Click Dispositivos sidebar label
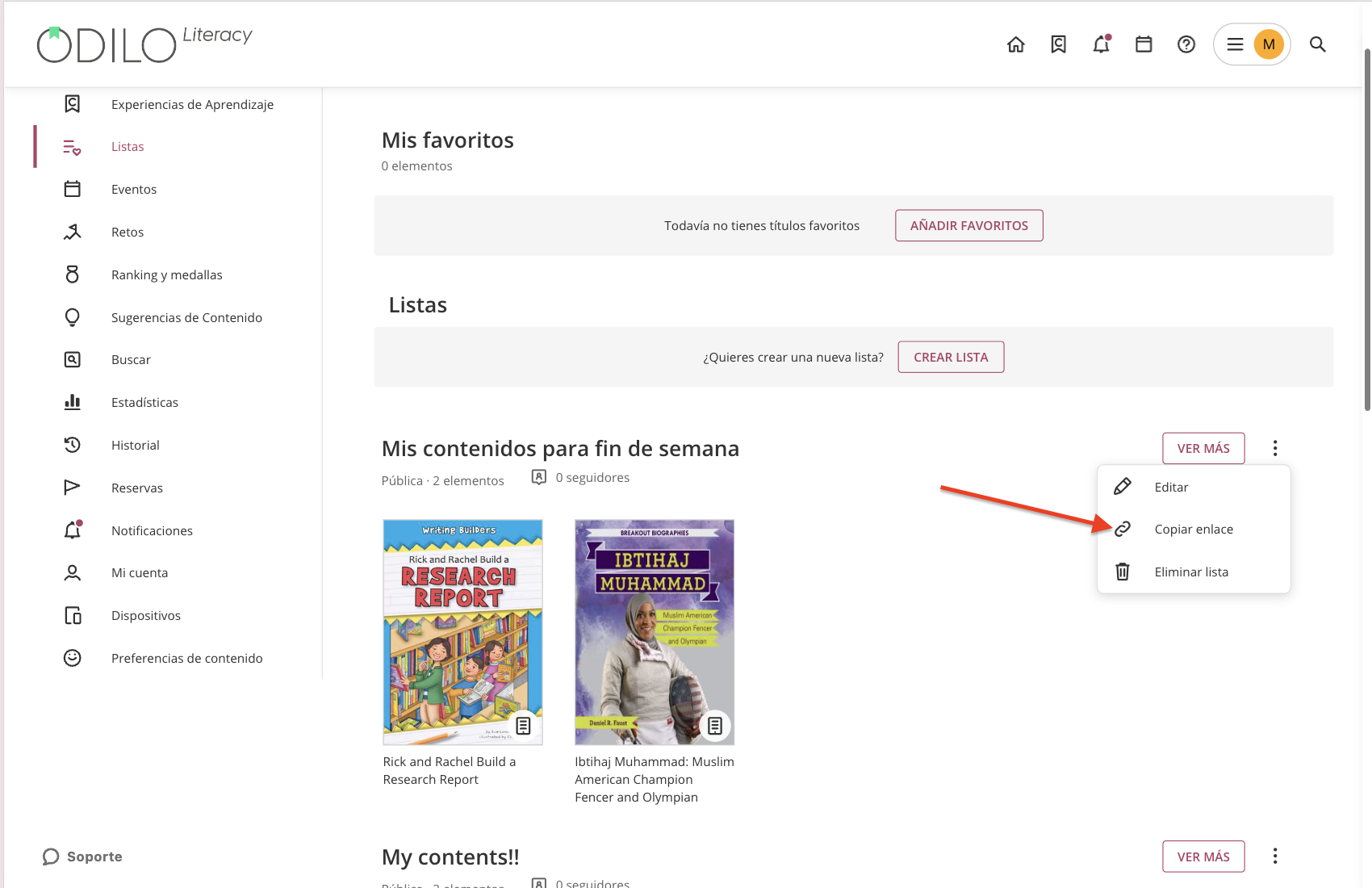This screenshot has width=1372, height=888. tap(146, 615)
